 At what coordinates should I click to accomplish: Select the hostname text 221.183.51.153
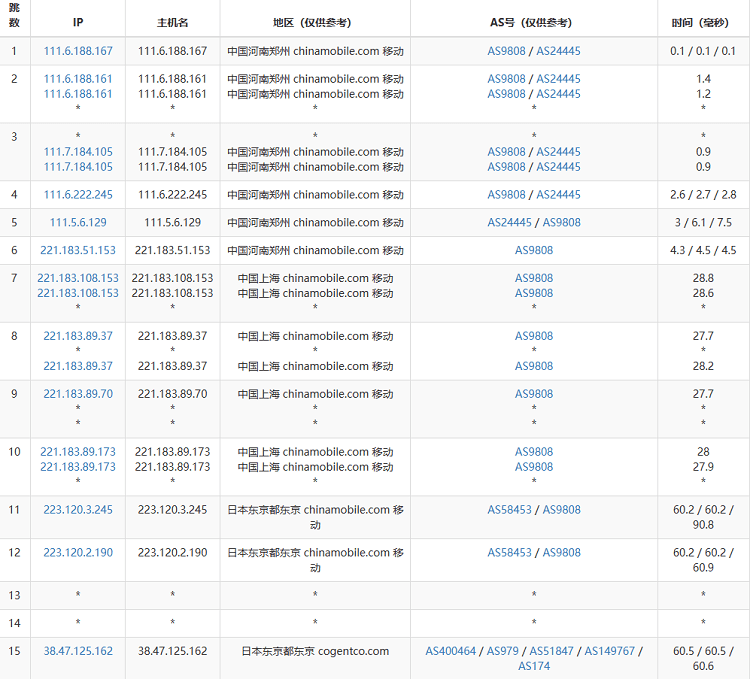click(173, 250)
